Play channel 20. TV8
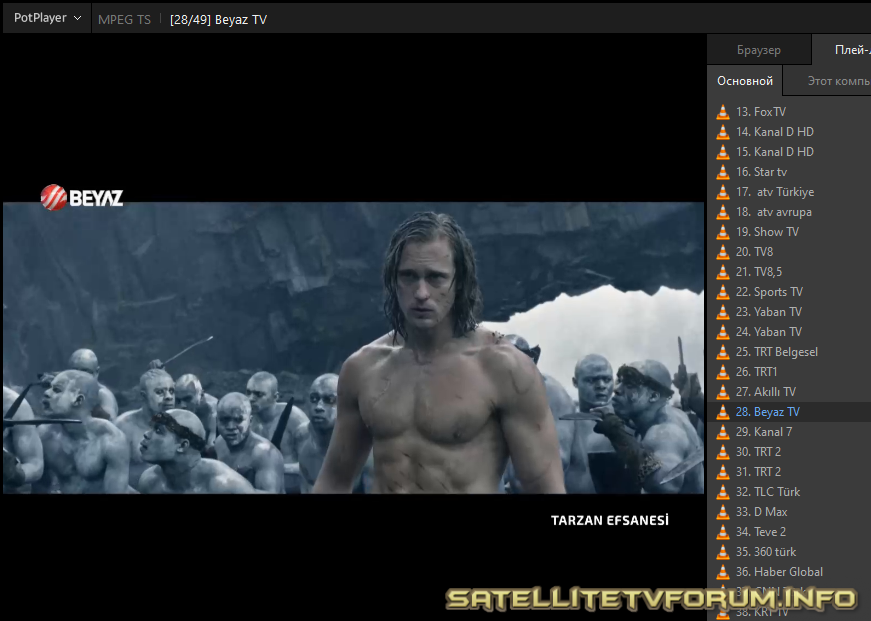 pyautogui.click(x=789, y=252)
